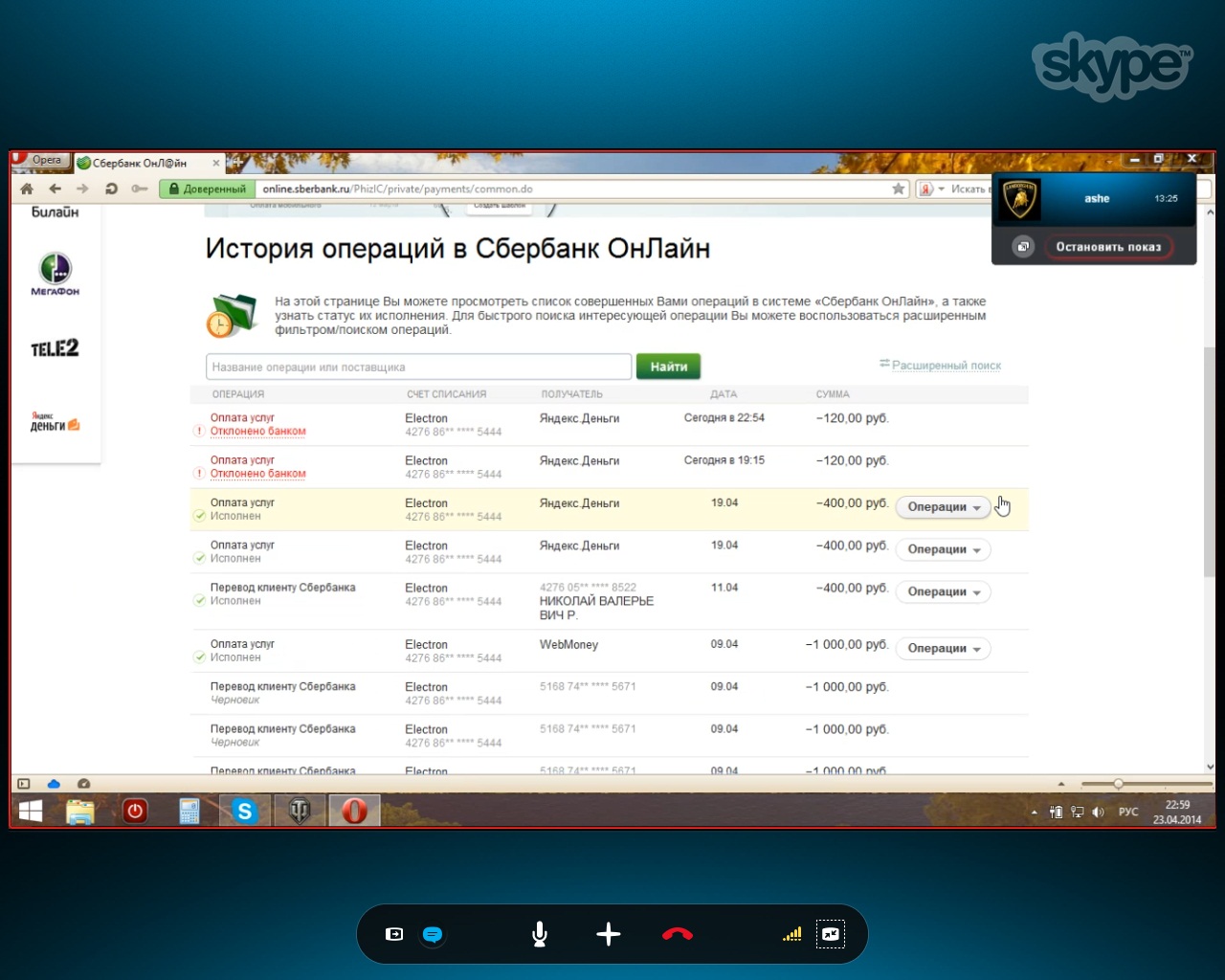Open the Yandex search engine dropdown
The height and width of the screenshot is (980, 1225).
931,189
